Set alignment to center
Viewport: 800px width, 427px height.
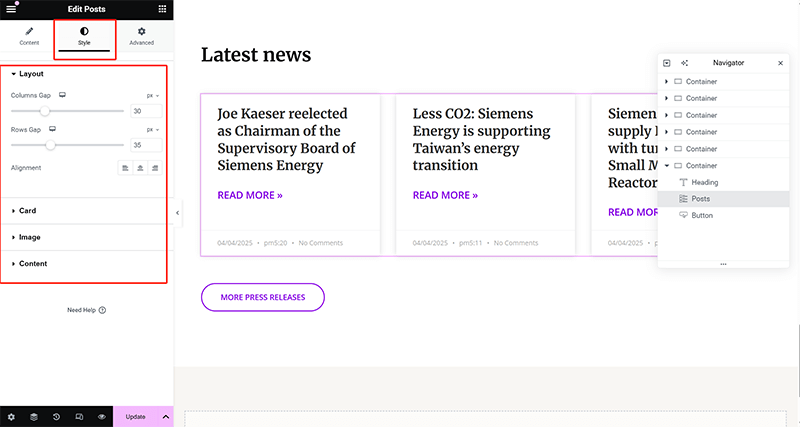[x=141, y=168]
